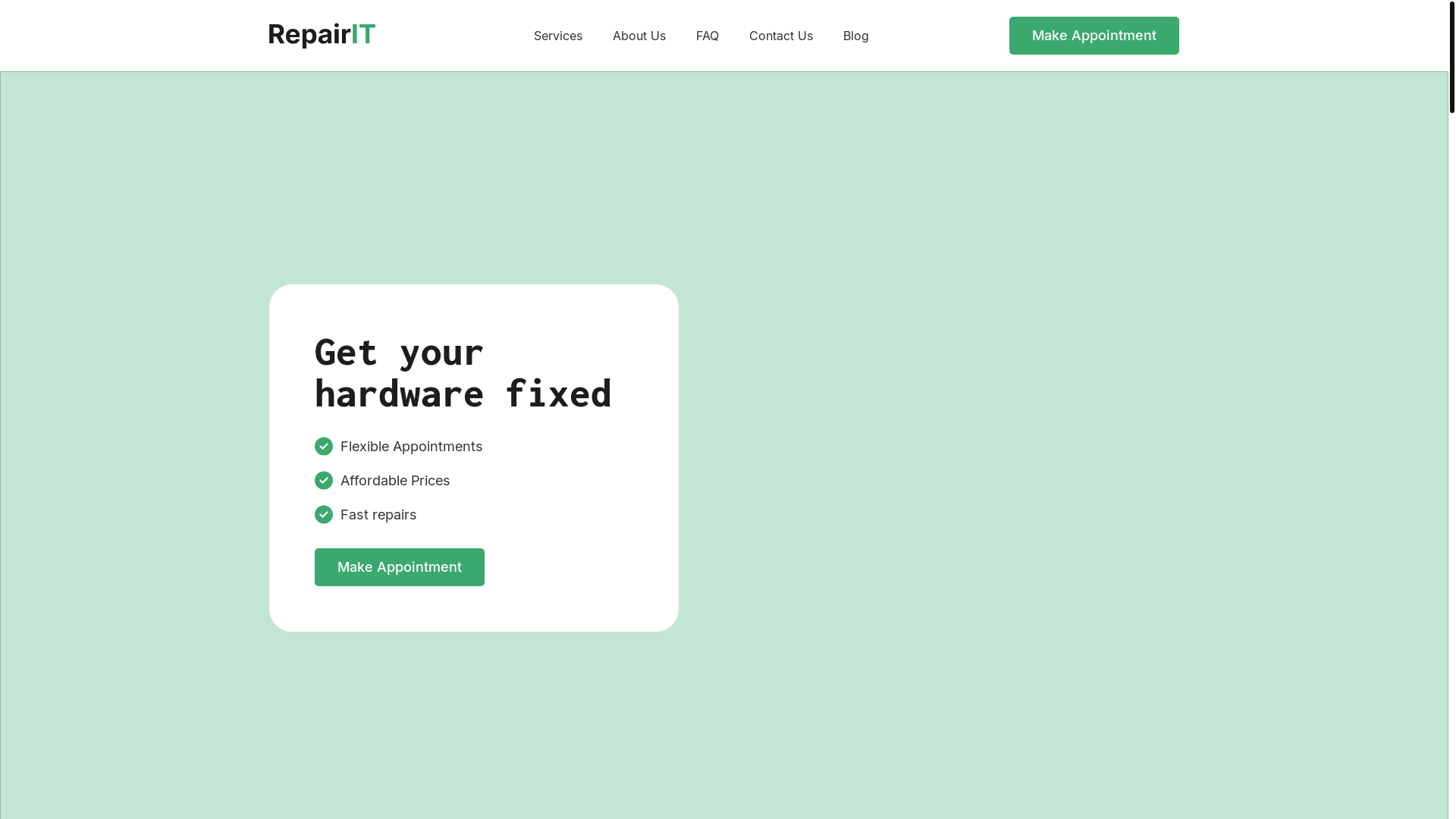The height and width of the screenshot is (819, 1456).
Task: Click the 'Get your hardware fixed' heading
Action: pos(463,373)
